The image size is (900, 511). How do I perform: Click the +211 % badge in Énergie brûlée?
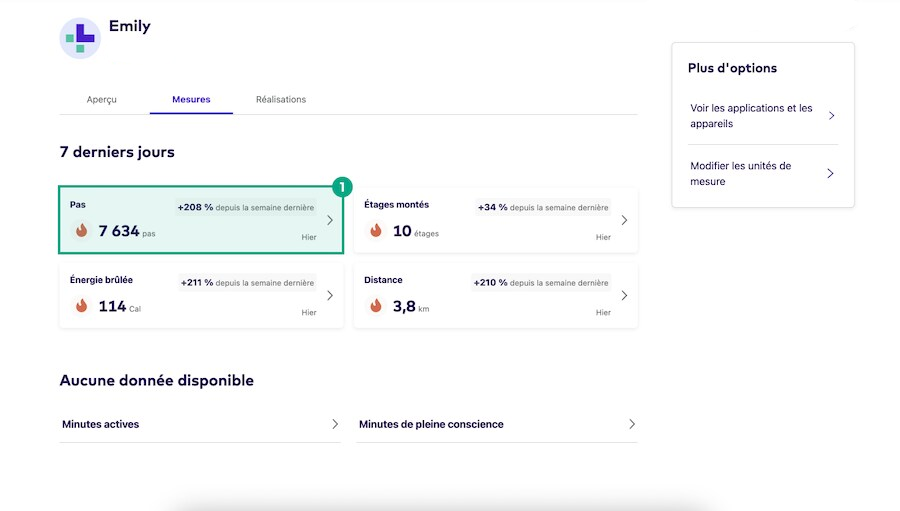(x=247, y=282)
